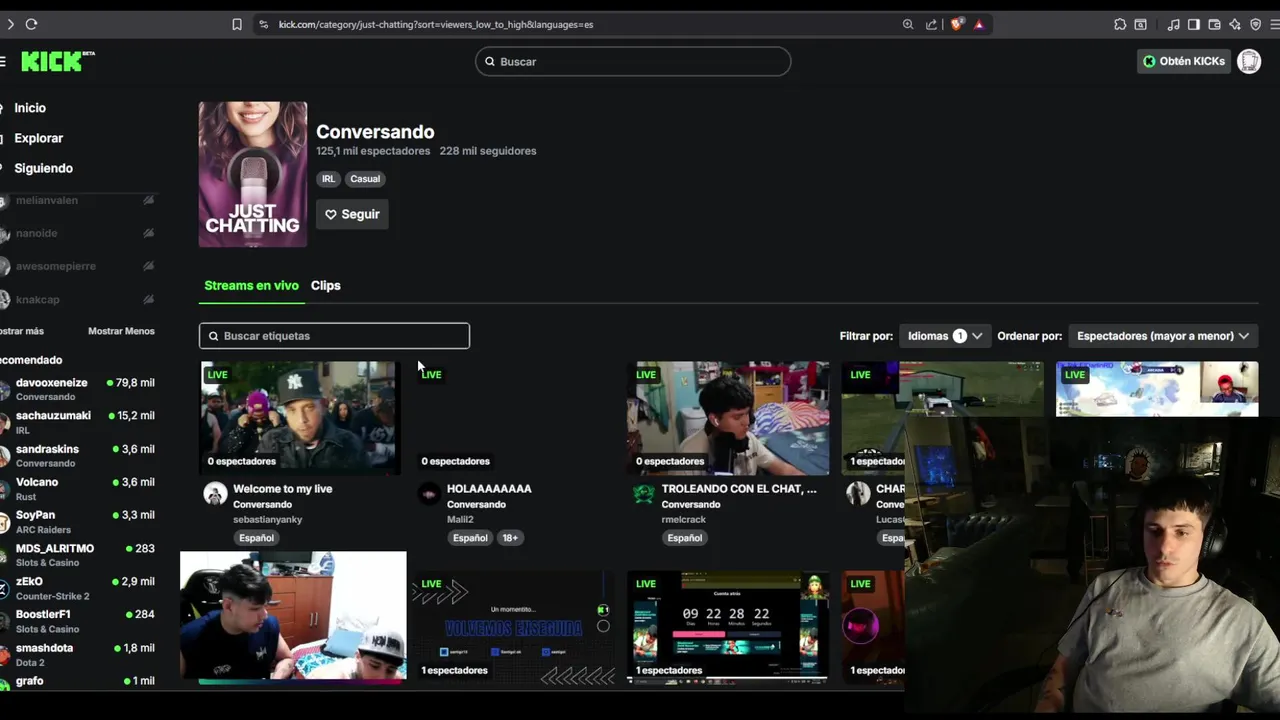
Task: Click the Kick logo
Action: tap(57, 61)
